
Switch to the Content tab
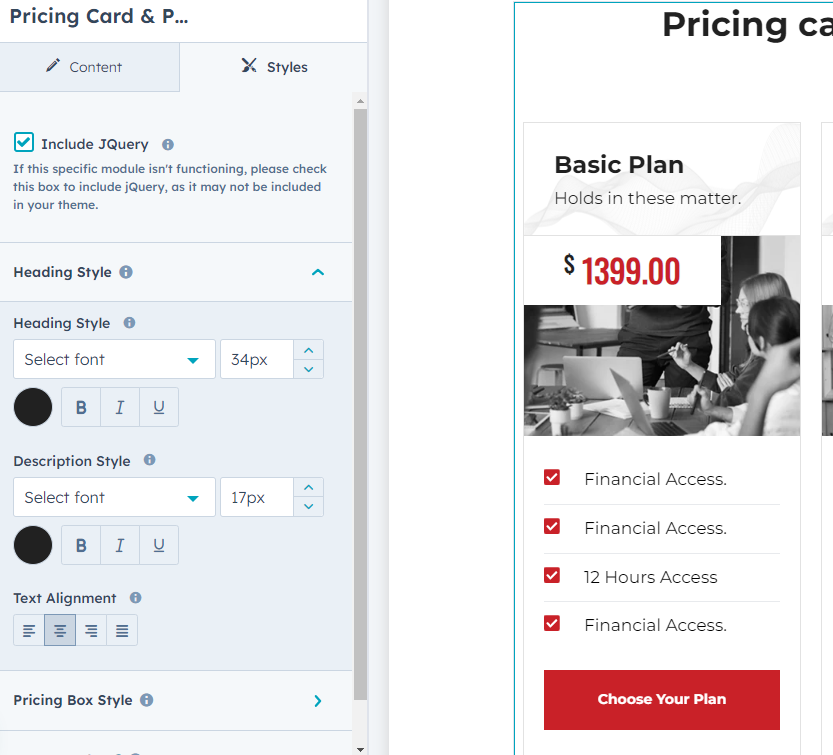pos(89,67)
